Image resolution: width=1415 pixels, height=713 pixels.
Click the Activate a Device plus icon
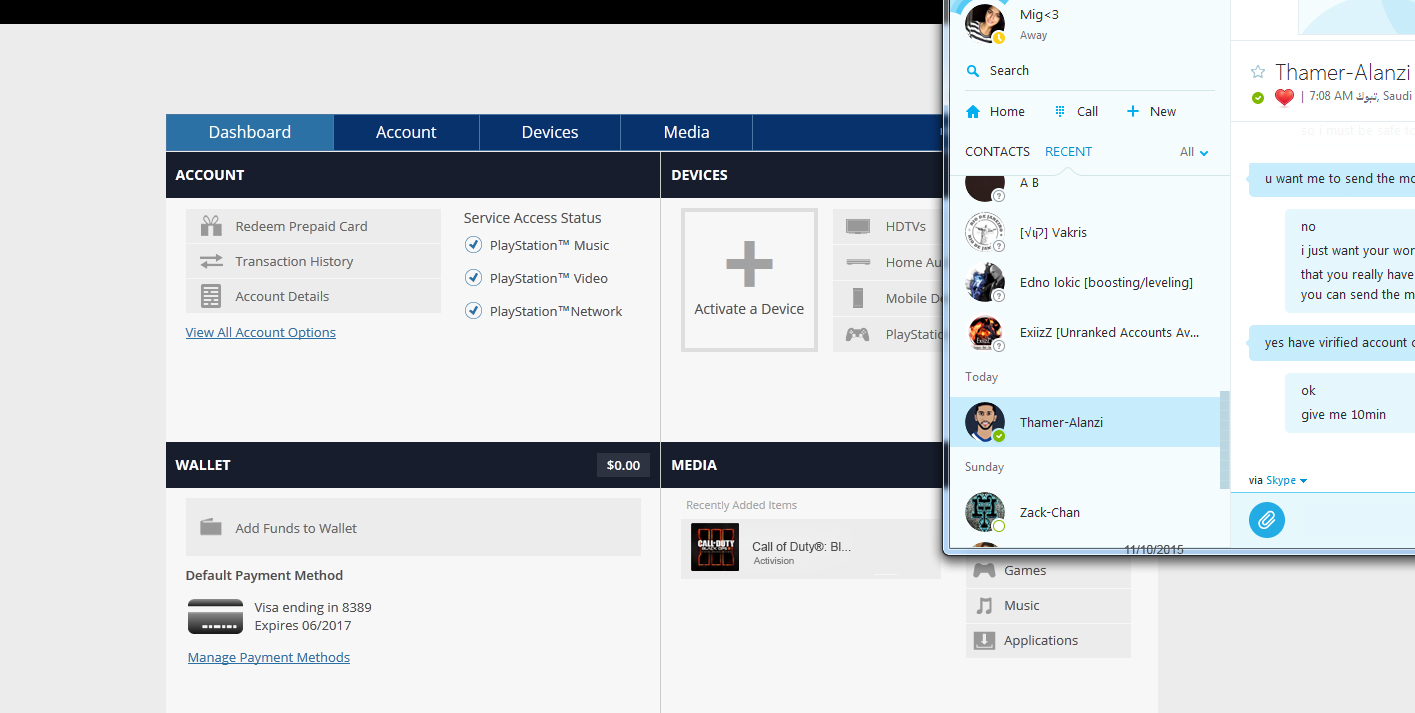click(x=749, y=264)
